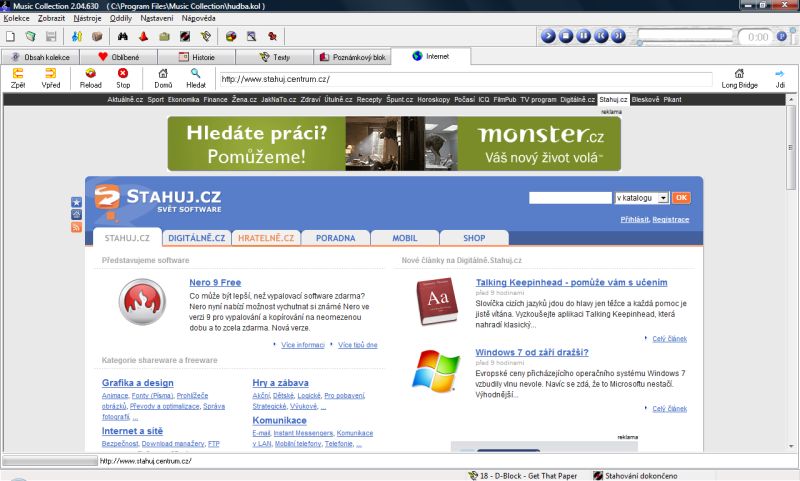Switch to the Historie tab
Image resolution: width=800 pixels, height=481 pixels.
pos(197,57)
